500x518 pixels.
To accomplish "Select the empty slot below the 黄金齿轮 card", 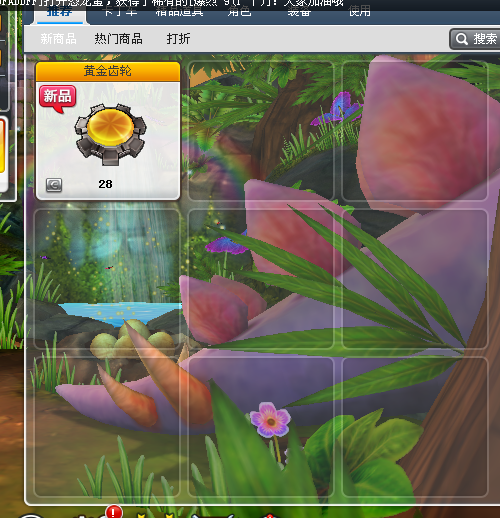I will 107,279.
